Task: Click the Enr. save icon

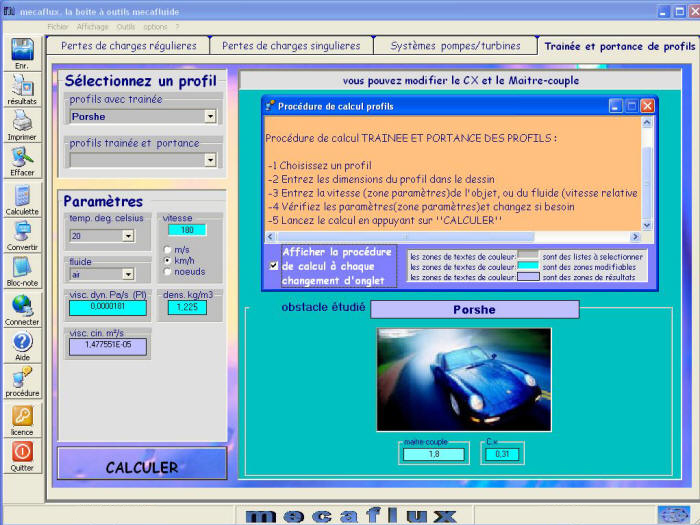Action: pyautogui.click(x=21, y=50)
